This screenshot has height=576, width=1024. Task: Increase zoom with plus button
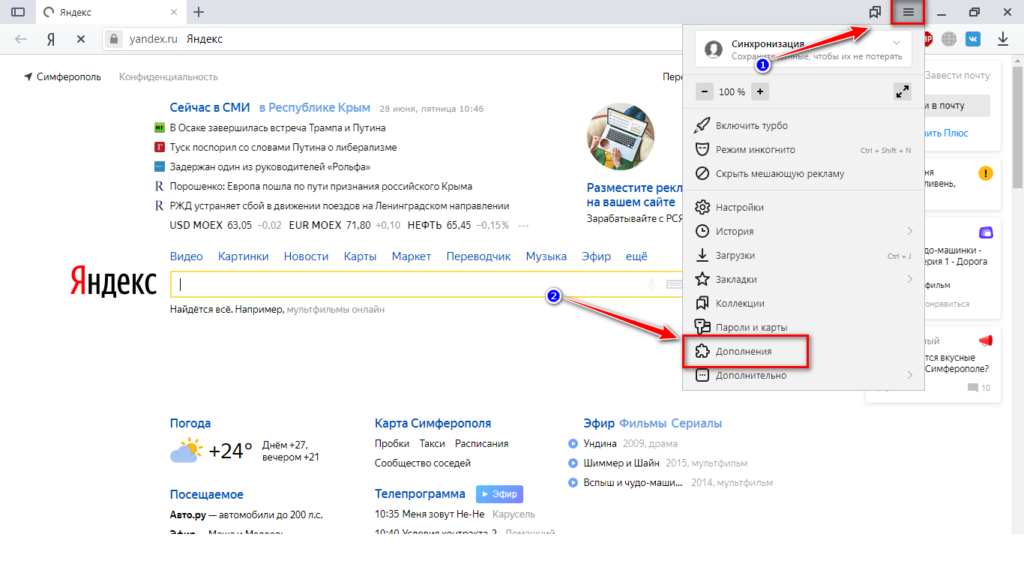(760, 91)
